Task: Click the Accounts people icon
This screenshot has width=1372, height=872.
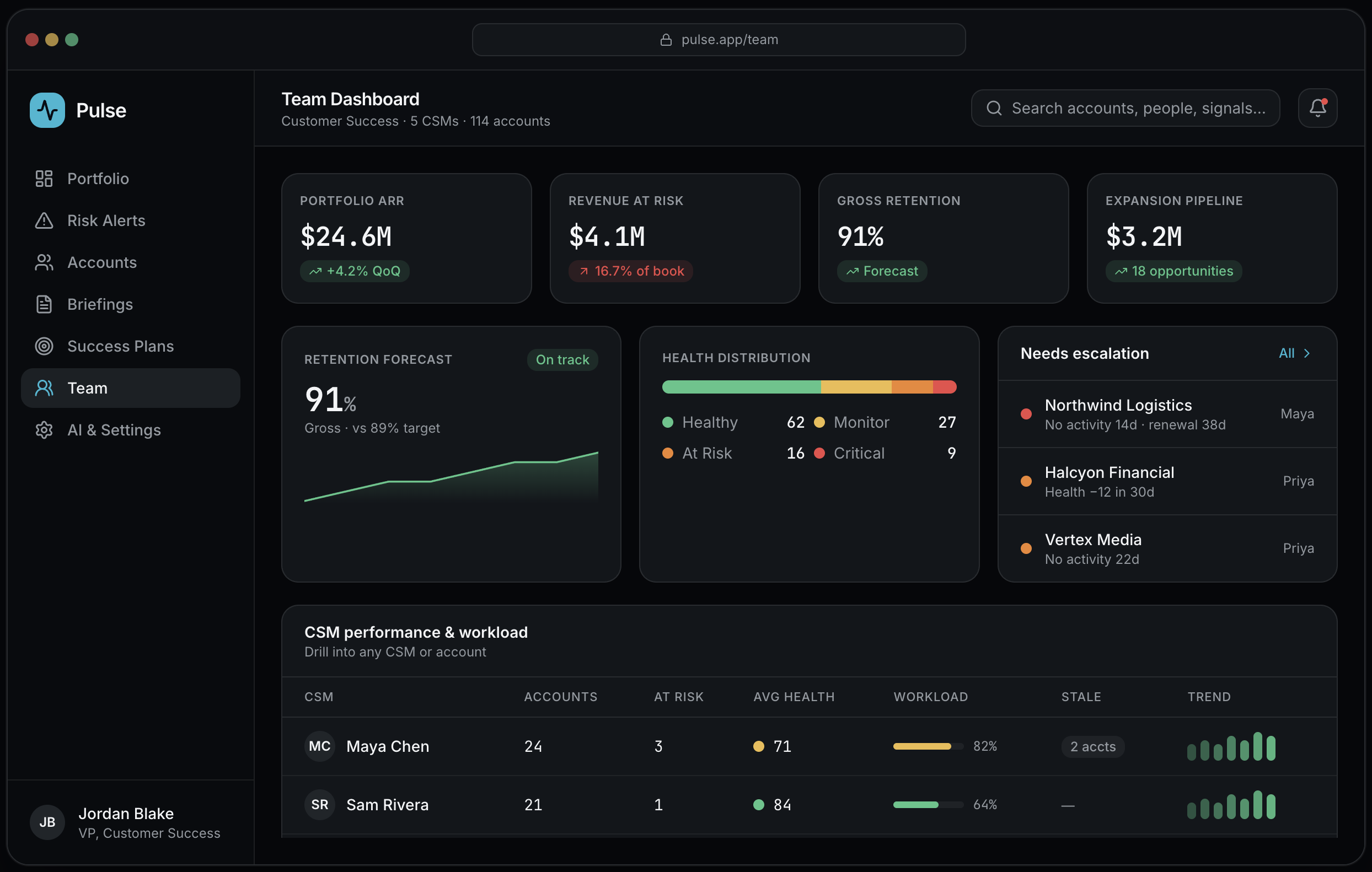Action: click(x=44, y=262)
